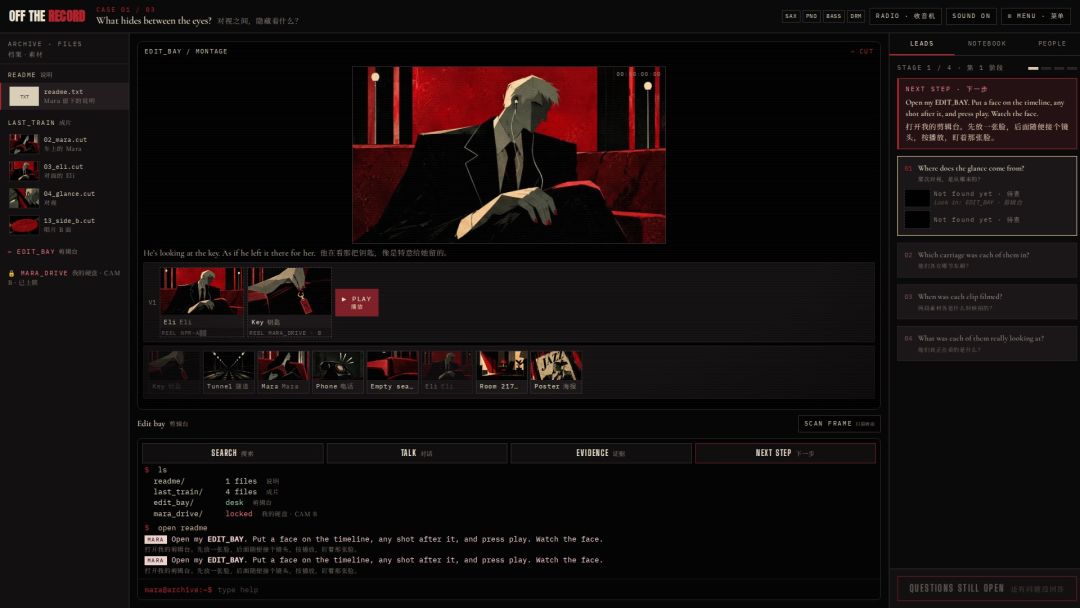Collapse lead 'Where does the glance come from?'

(987, 169)
